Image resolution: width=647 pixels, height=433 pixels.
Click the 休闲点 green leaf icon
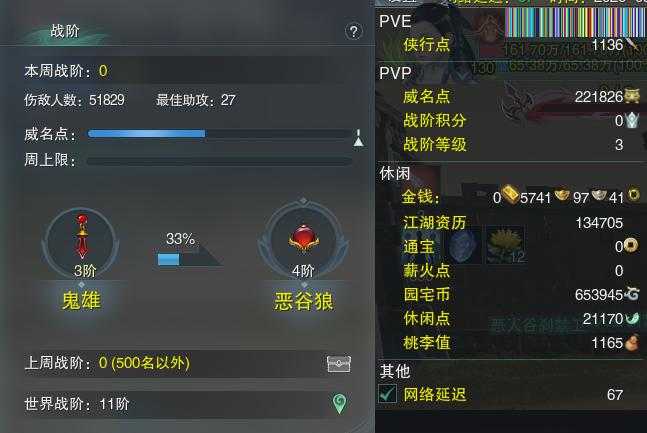click(632, 318)
